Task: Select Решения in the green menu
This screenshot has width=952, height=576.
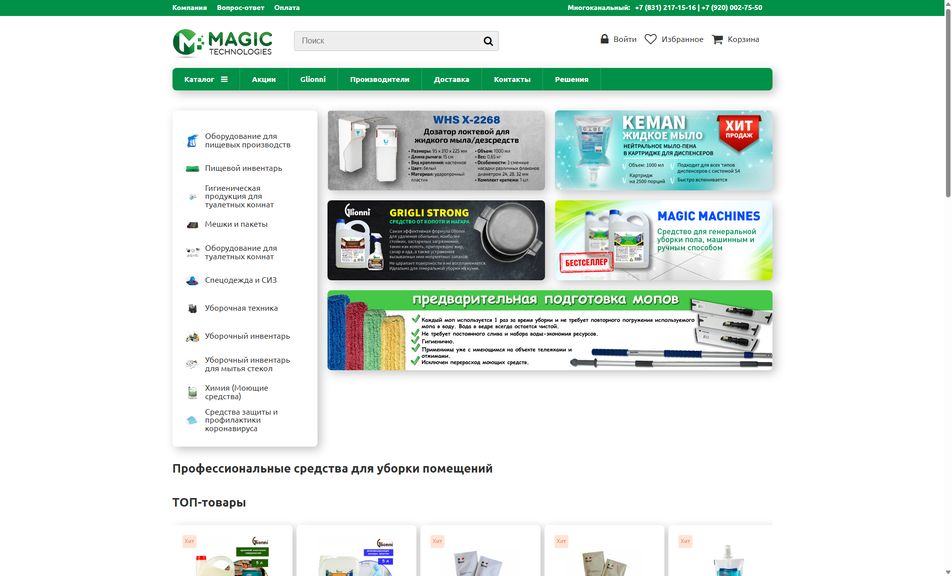Action: 571,79
